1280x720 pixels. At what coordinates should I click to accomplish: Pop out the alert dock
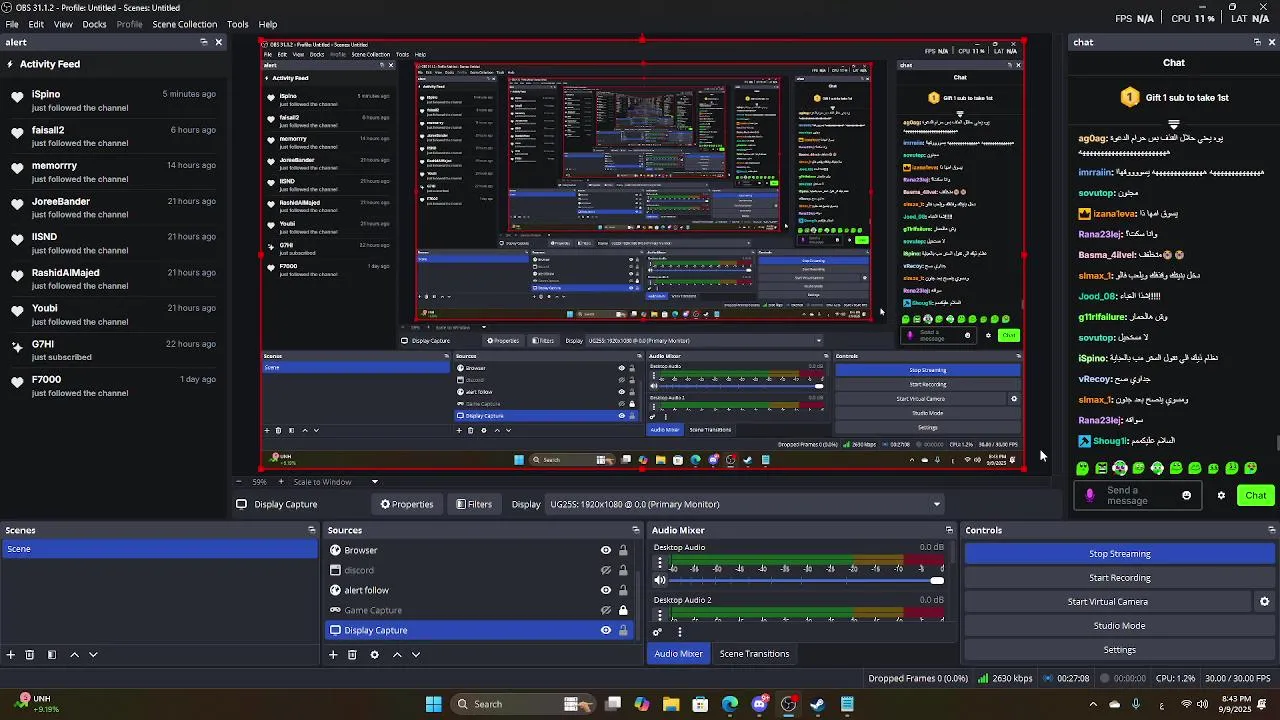tap(203, 42)
